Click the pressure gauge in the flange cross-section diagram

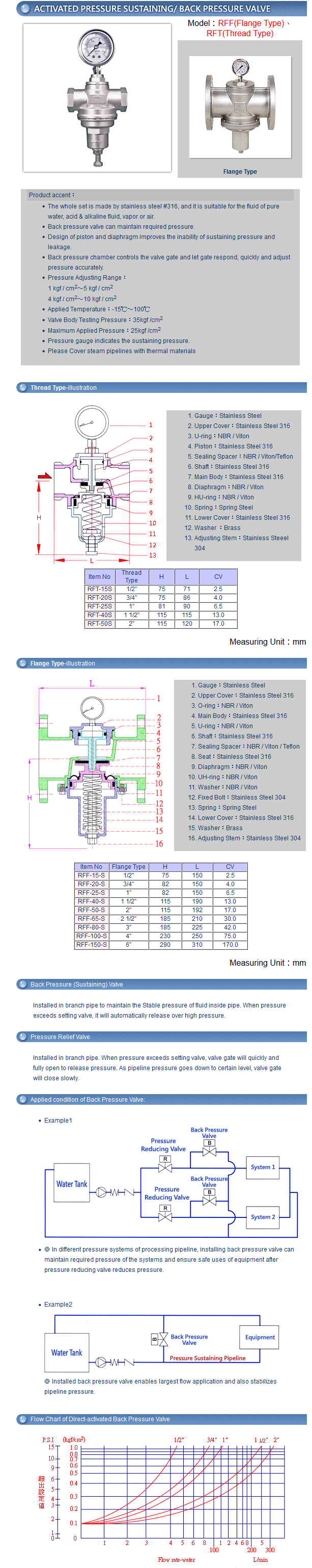(91, 708)
